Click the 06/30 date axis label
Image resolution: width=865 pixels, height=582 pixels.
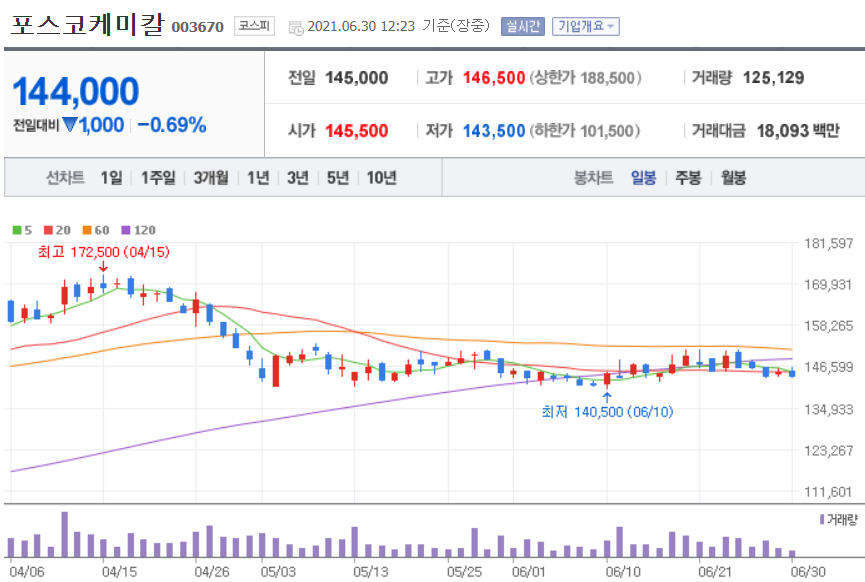pyautogui.click(x=809, y=572)
